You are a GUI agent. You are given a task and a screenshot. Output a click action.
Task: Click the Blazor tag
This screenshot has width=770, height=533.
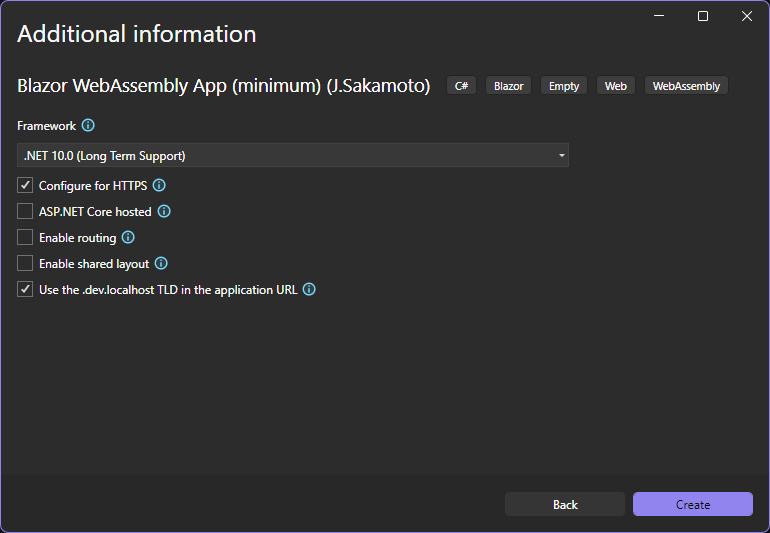click(x=508, y=85)
